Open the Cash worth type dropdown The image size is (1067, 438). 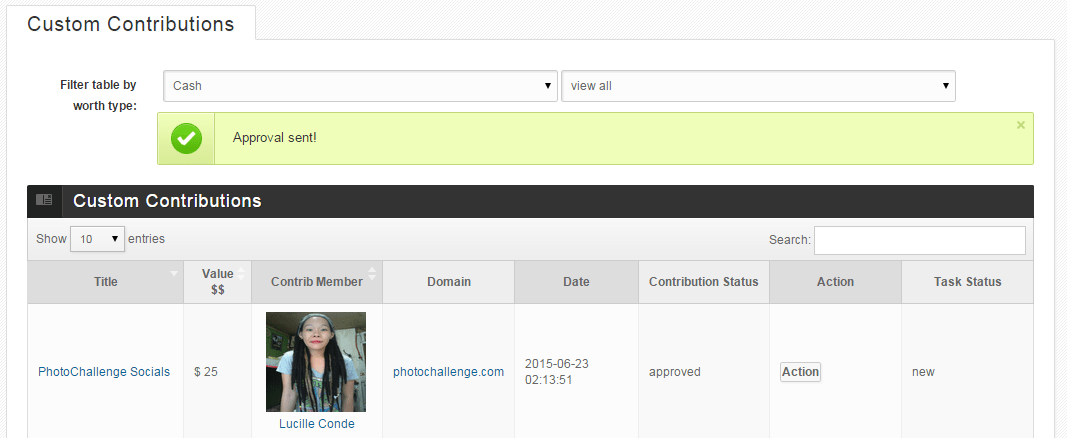pyautogui.click(x=361, y=86)
